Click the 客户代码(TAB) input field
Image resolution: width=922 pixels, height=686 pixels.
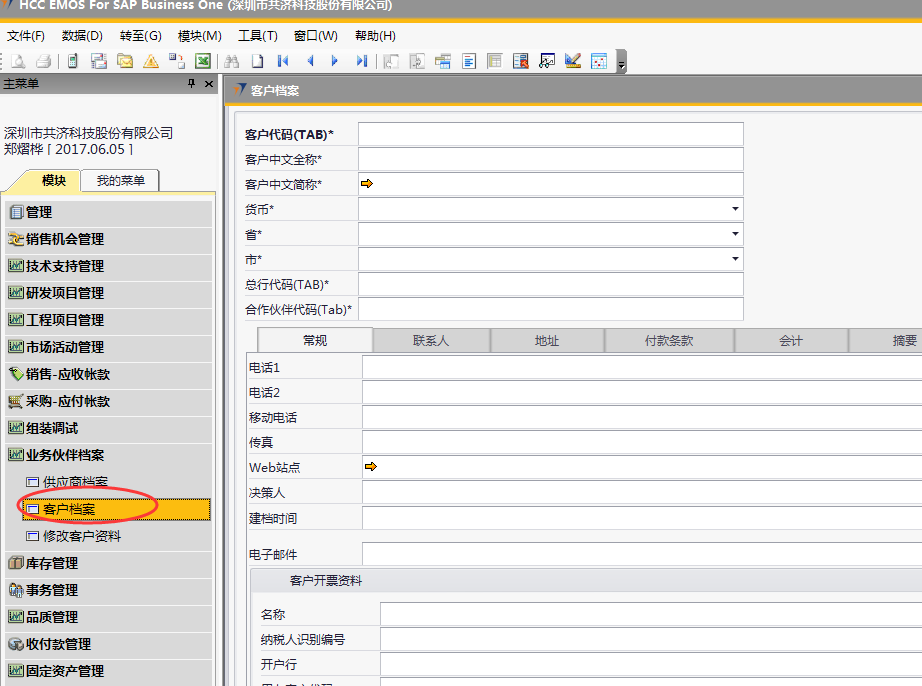550,134
